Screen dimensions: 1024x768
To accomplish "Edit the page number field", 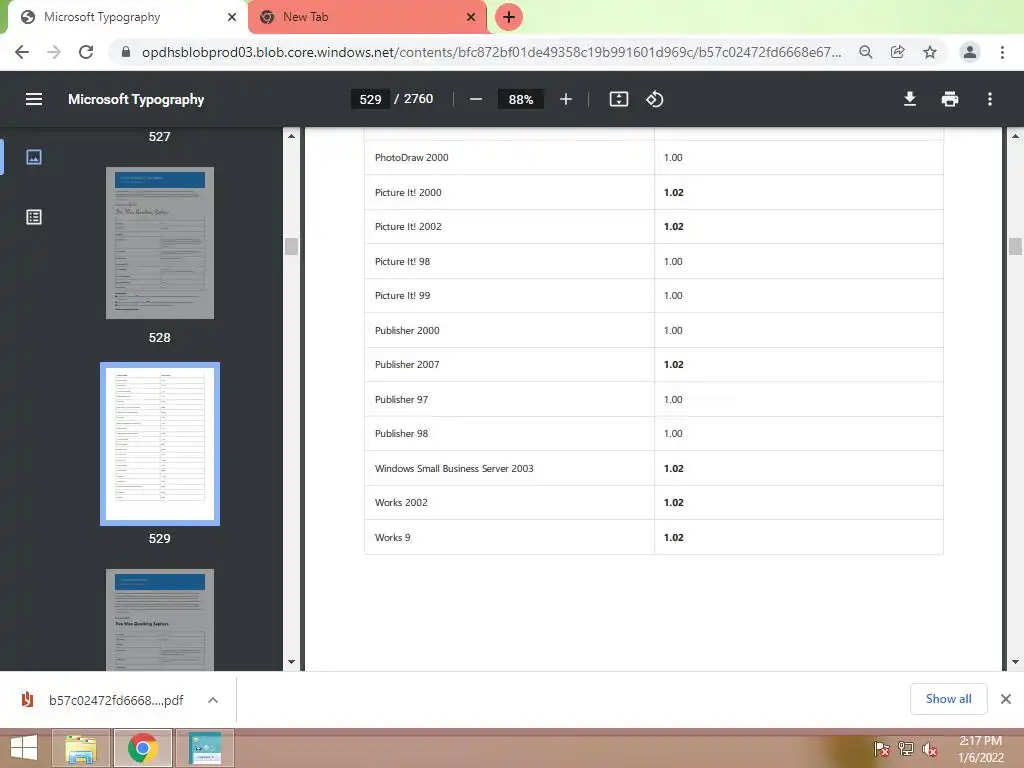I will pos(370,99).
